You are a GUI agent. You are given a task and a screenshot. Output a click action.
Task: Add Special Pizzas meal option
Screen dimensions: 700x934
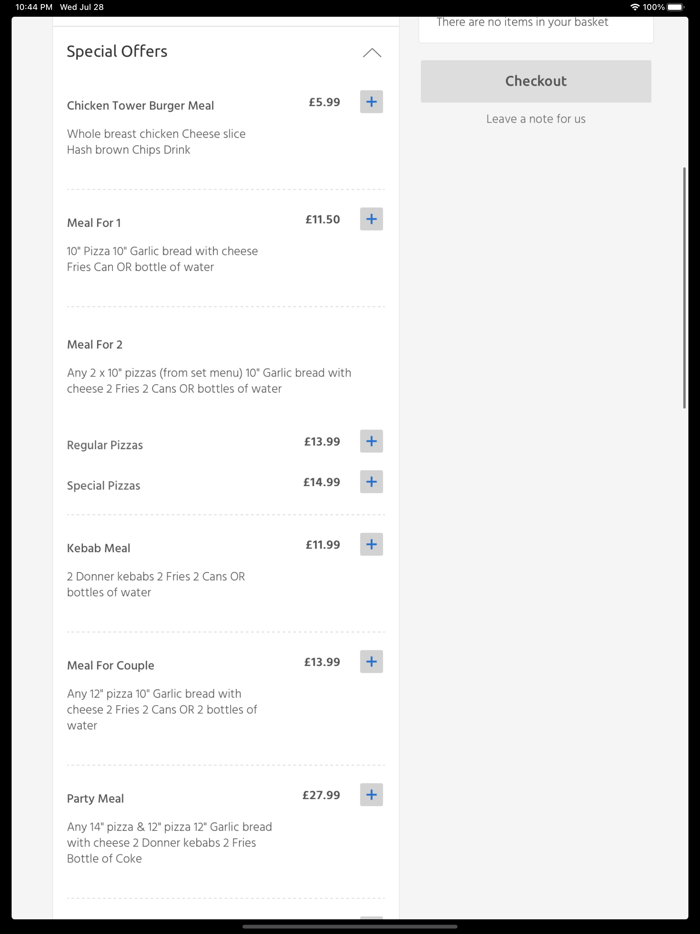coord(371,482)
